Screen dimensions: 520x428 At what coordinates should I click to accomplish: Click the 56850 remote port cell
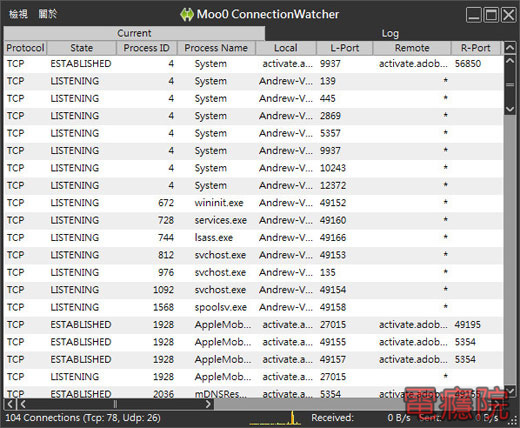468,64
